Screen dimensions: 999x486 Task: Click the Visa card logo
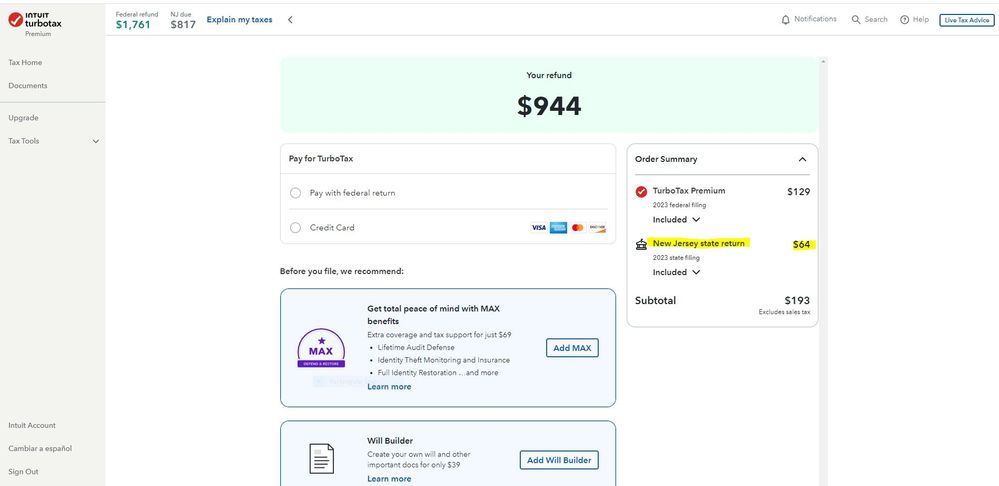538,227
